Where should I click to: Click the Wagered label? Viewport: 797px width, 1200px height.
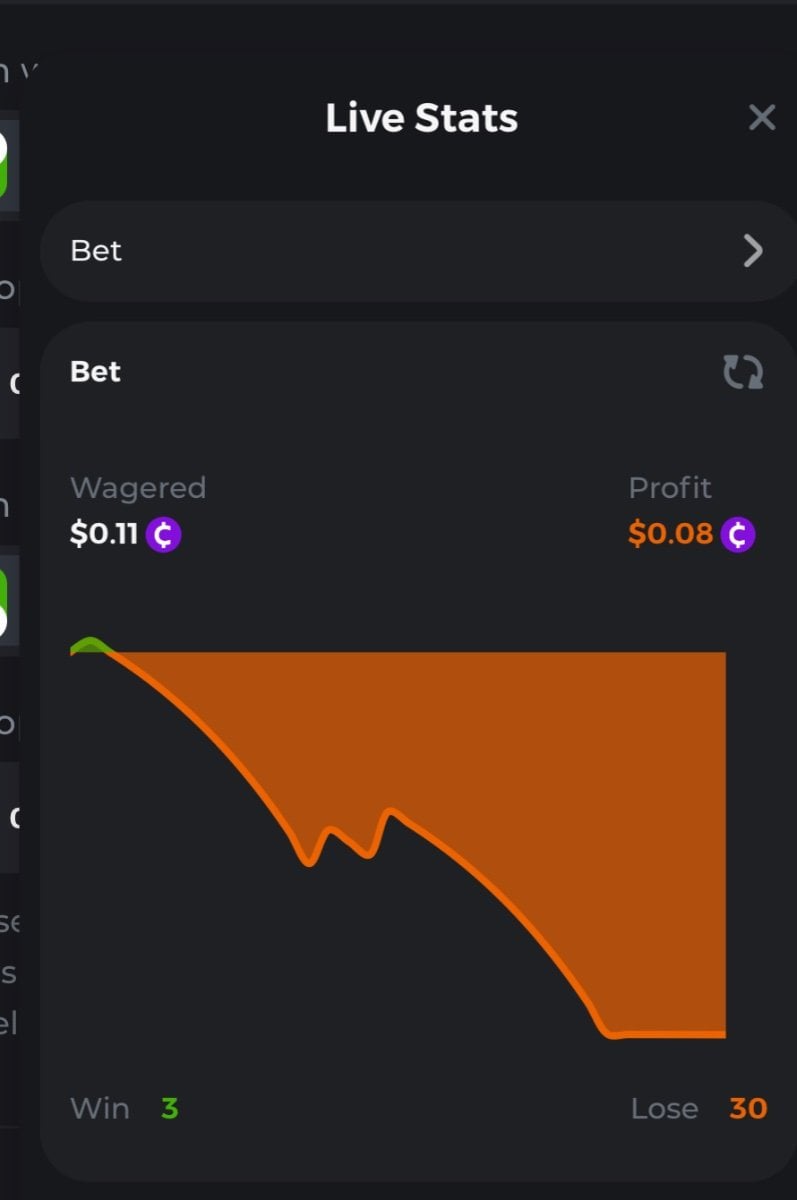(138, 488)
